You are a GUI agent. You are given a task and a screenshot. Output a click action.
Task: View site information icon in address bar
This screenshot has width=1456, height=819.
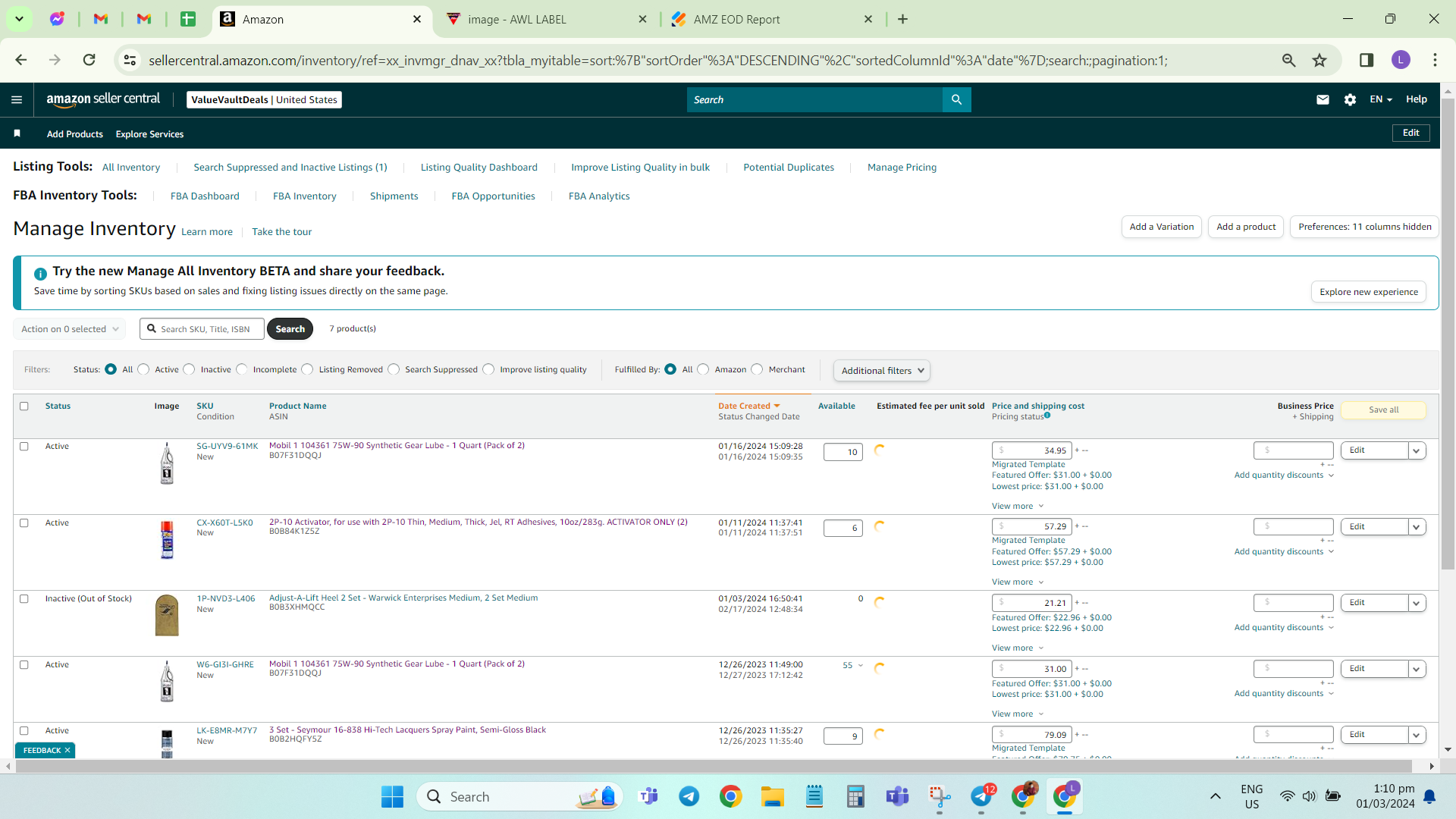pos(130,60)
